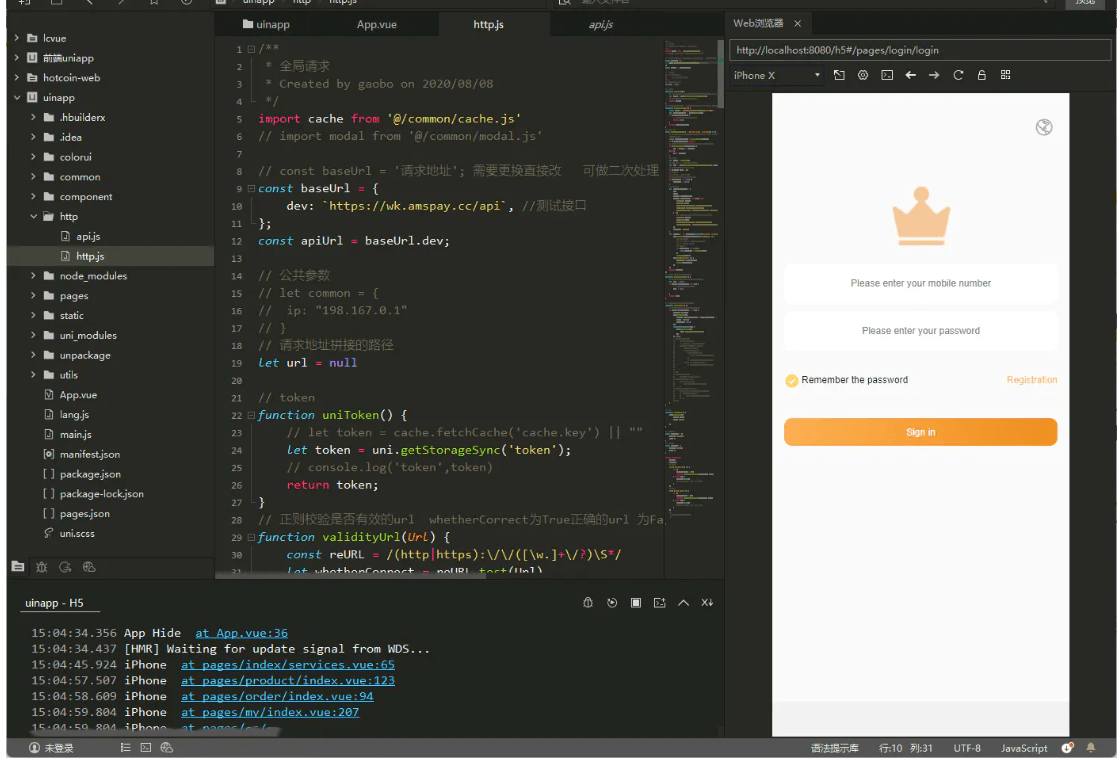1120x758 pixels.
Task: Go back in the built-in browser
Action: click(910, 75)
